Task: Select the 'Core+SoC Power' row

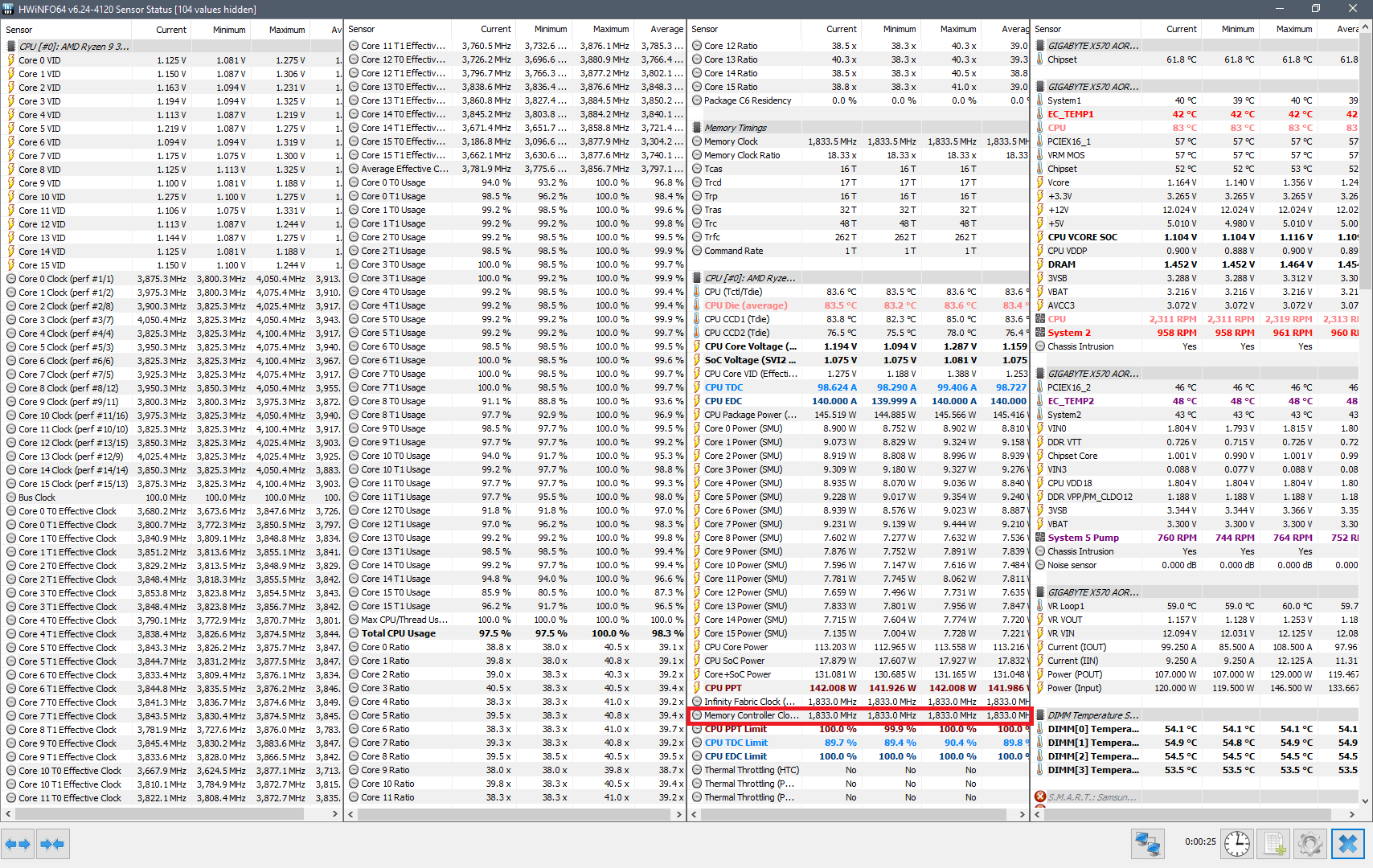Action: 859,674
